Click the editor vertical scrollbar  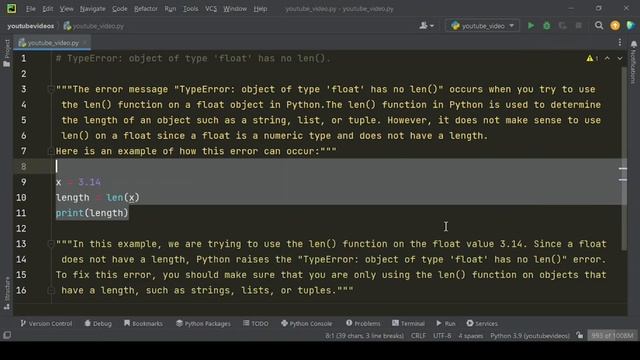point(624,158)
